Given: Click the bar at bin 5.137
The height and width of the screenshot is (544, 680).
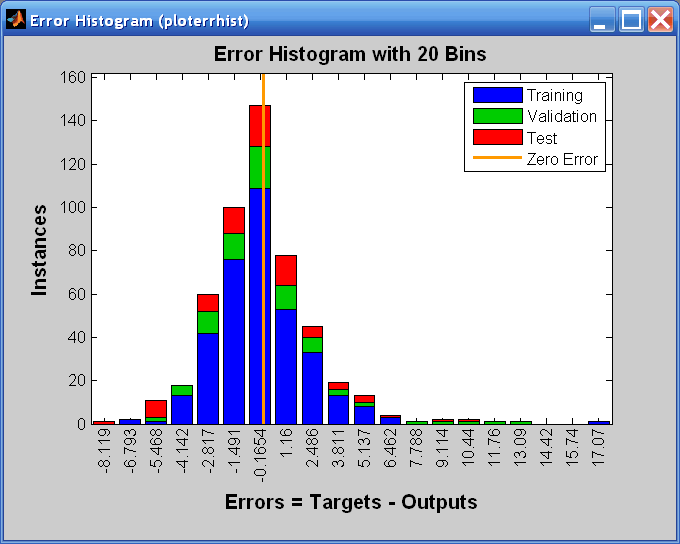Looking at the screenshot, I should [364, 410].
